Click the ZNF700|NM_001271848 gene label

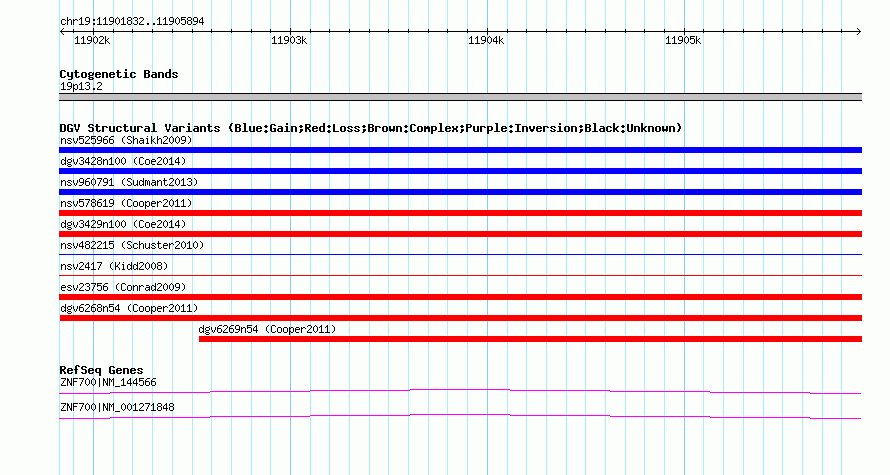pos(117,407)
